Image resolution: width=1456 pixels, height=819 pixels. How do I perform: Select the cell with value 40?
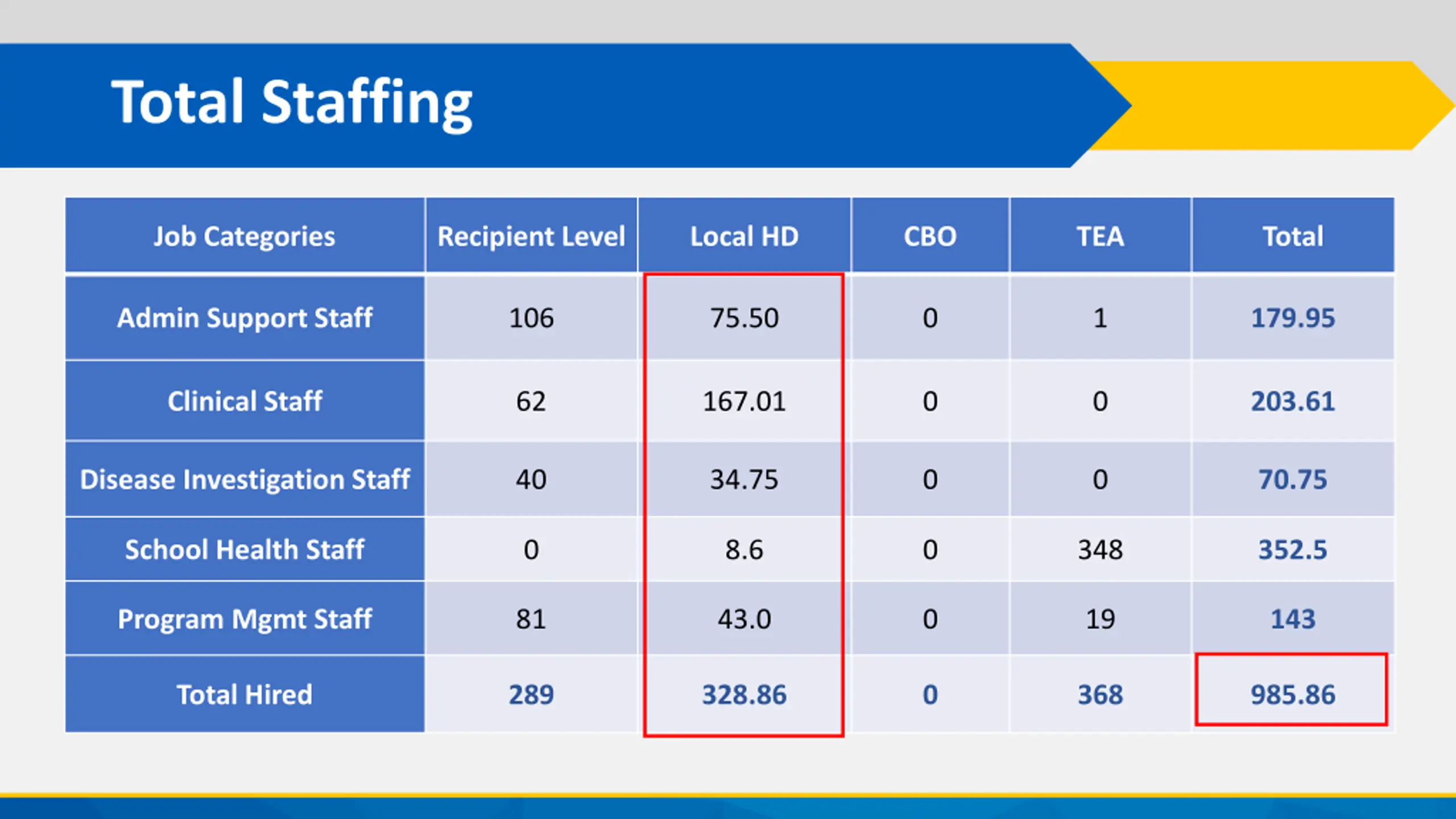coord(531,479)
